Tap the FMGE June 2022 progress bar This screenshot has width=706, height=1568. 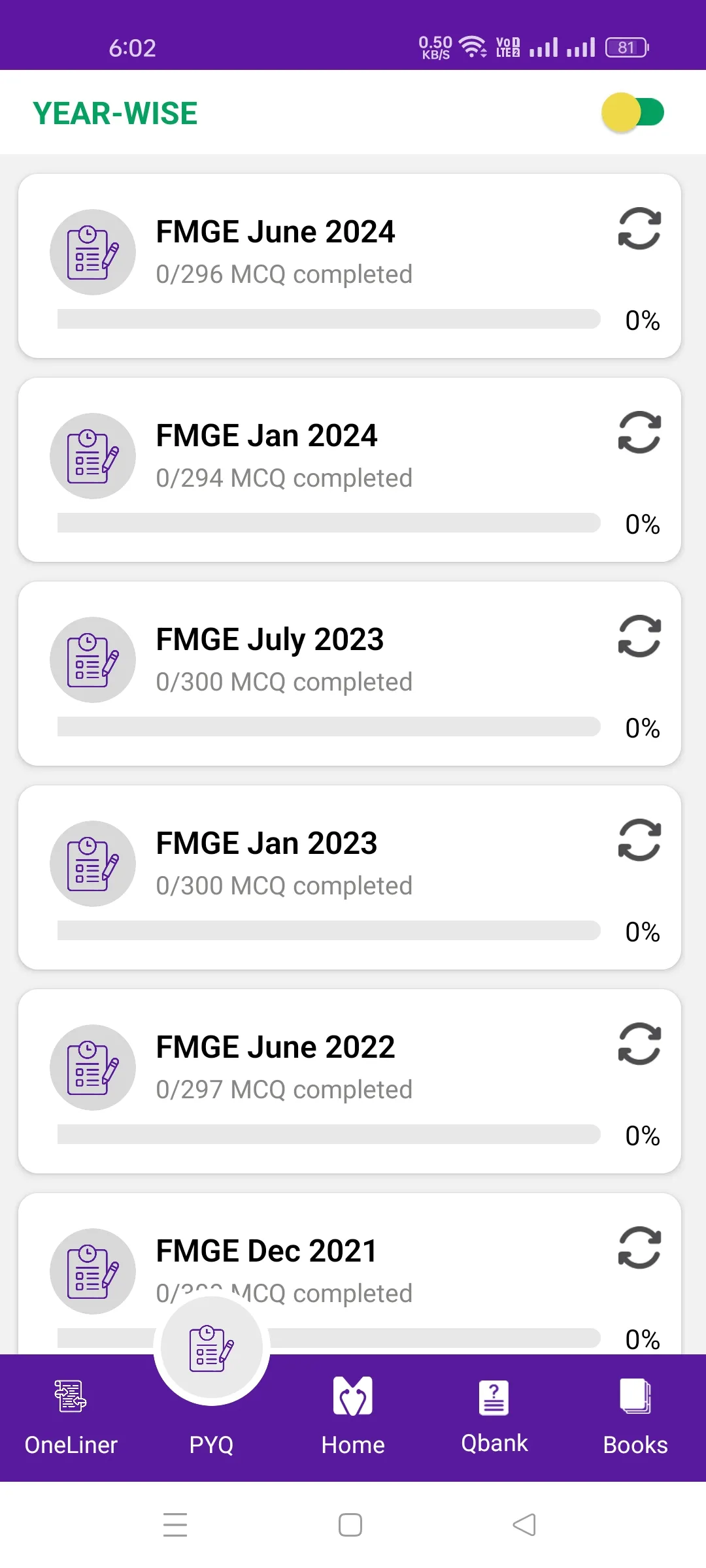click(x=329, y=1134)
